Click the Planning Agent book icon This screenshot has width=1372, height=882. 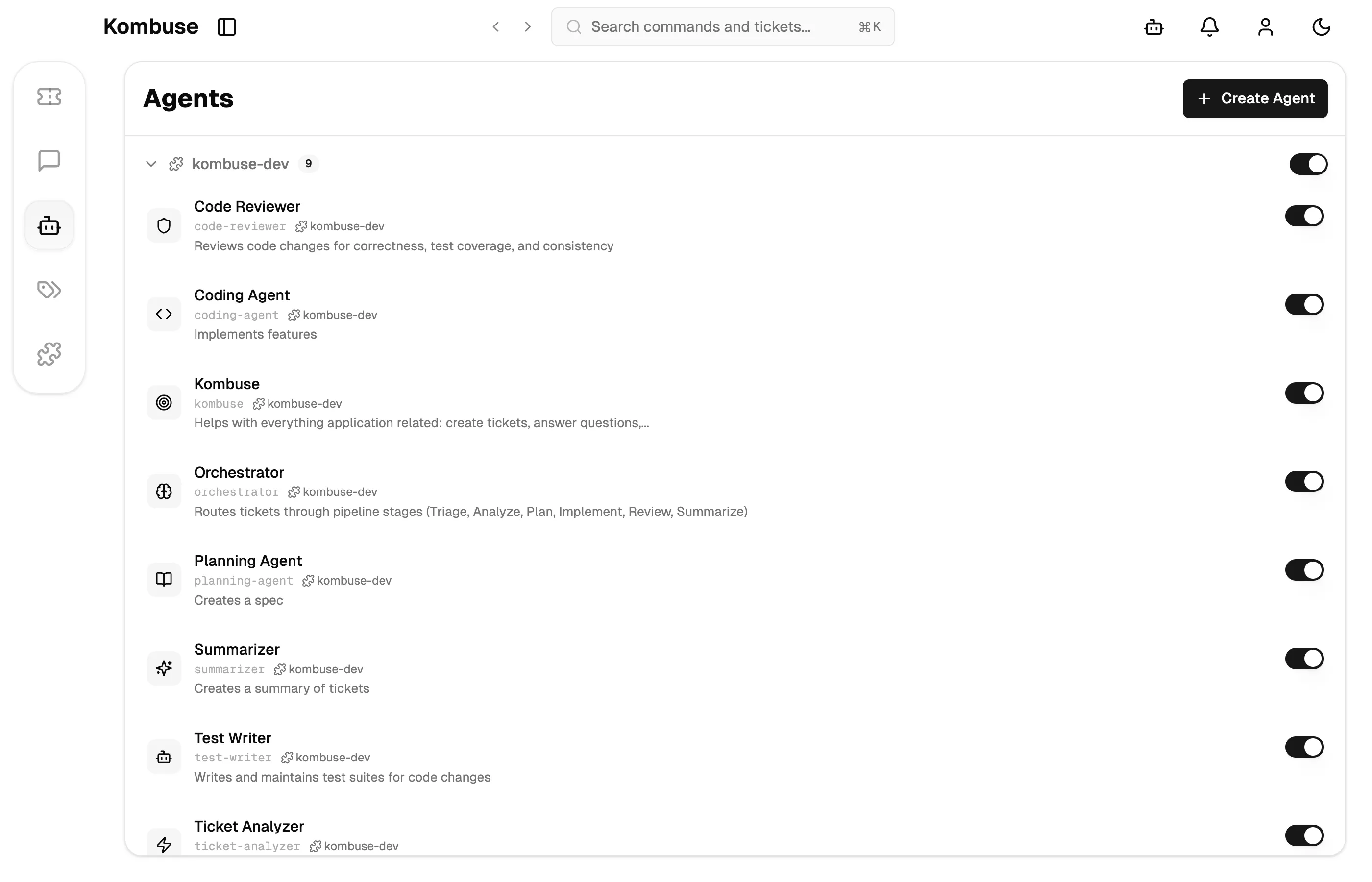pyautogui.click(x=164, y=580)
